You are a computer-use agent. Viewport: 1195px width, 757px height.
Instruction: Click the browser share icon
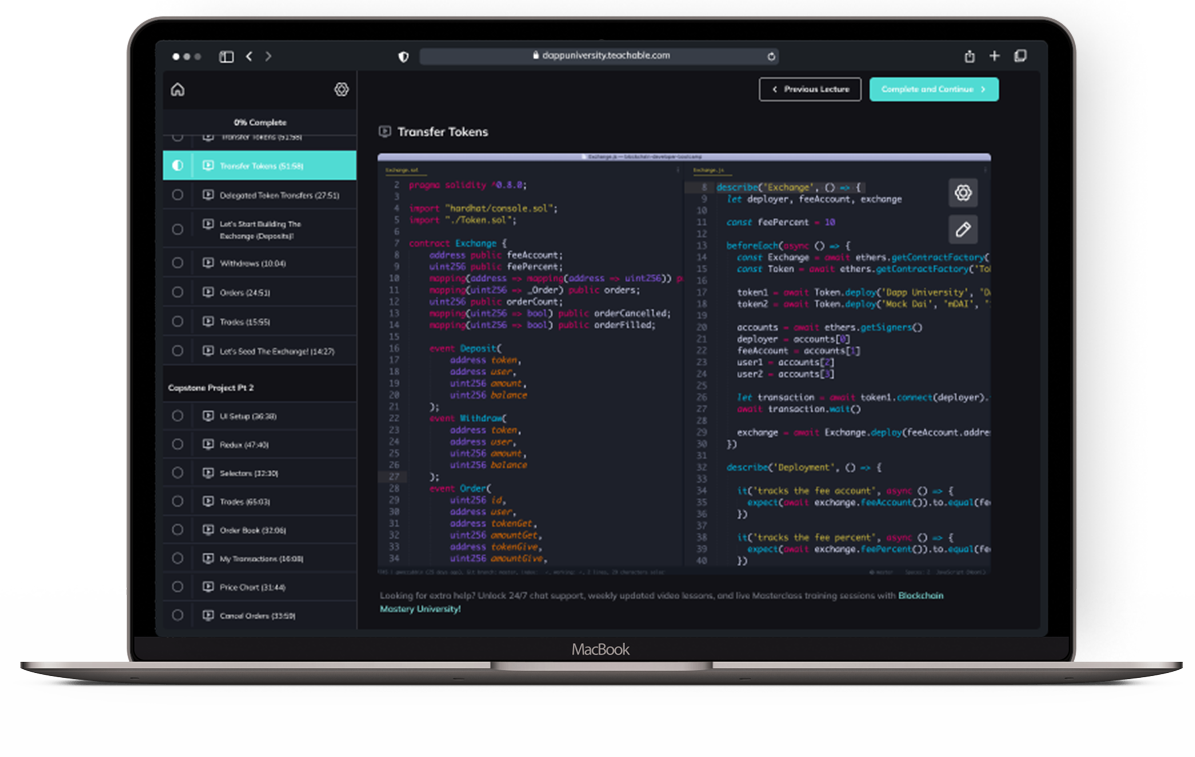click(969, 57)
